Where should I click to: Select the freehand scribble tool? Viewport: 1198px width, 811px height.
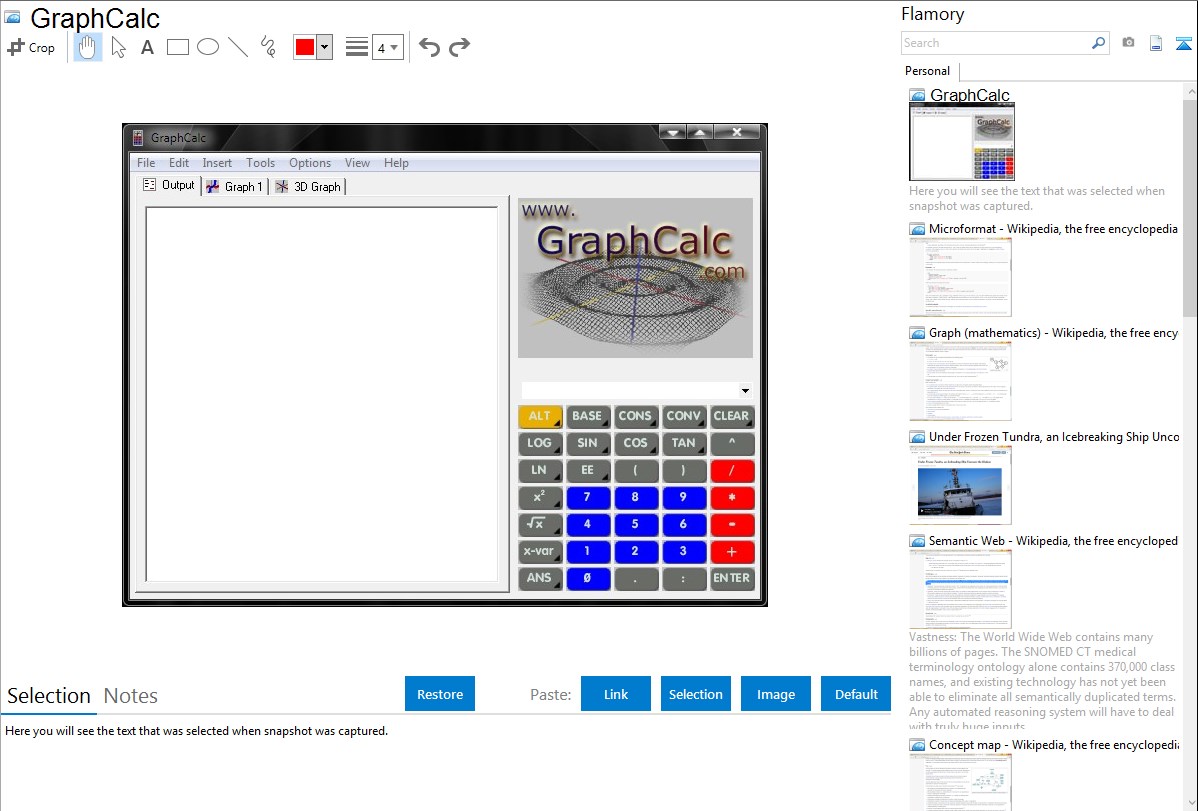(268, 47)
